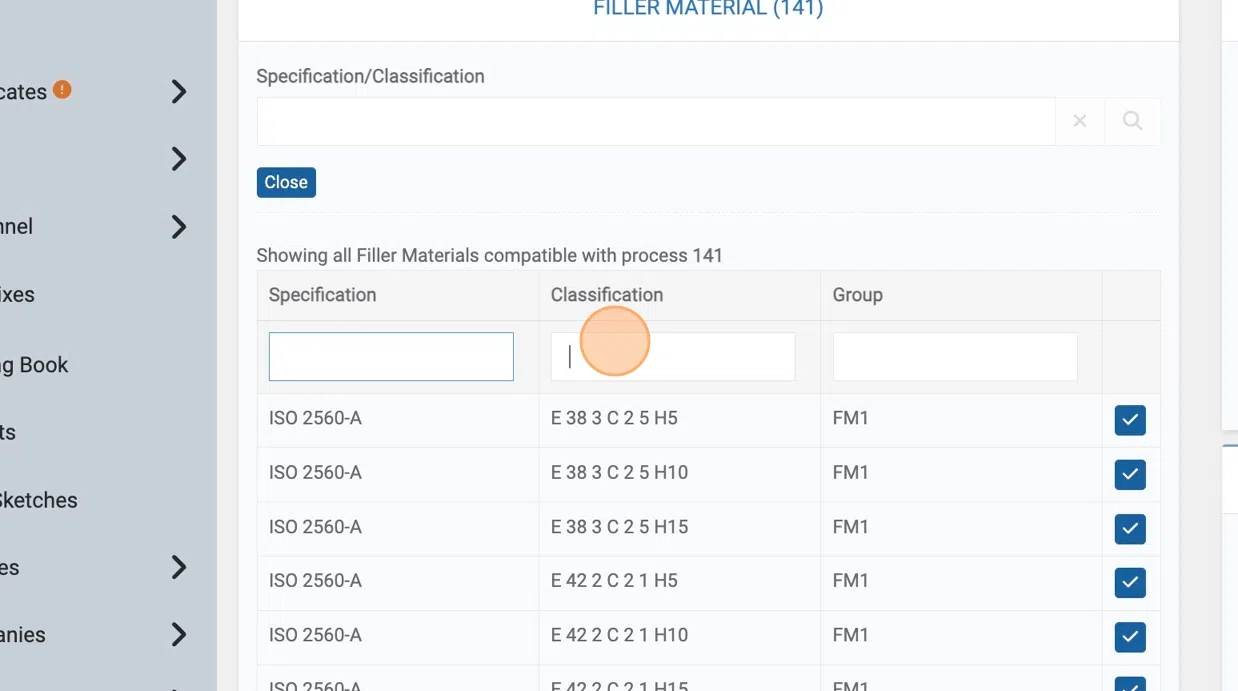Open the sidebar item ending in 'ts'

pos(8,432)
